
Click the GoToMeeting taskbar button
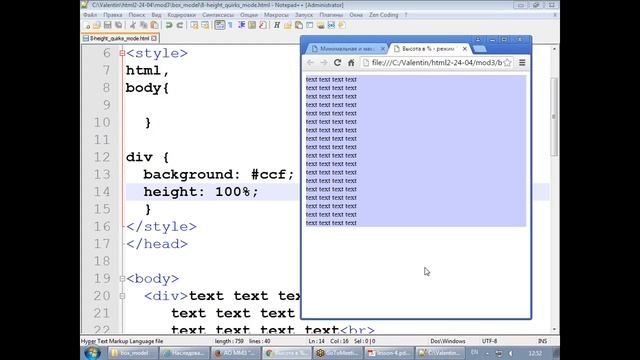[x=338, y=353]
